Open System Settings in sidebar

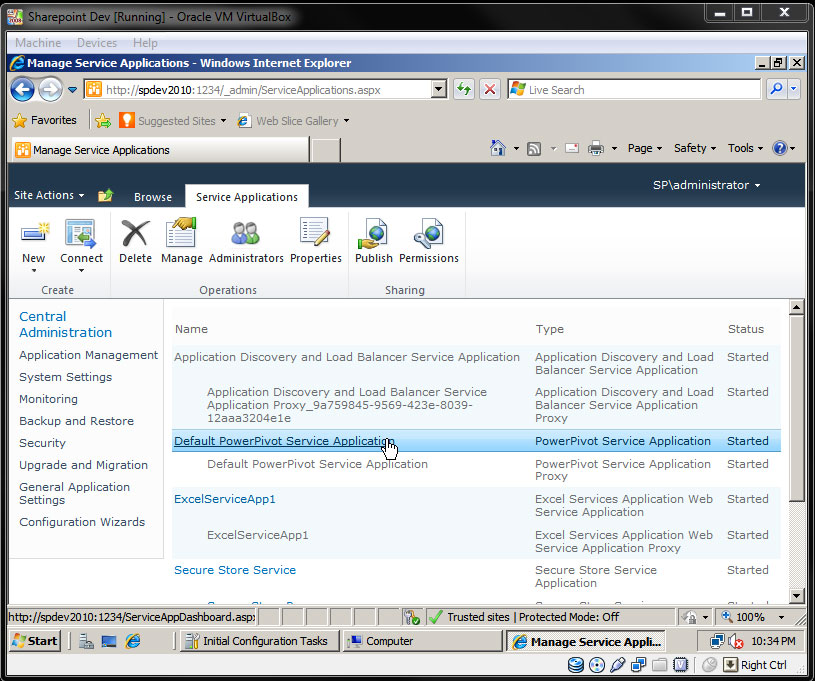(x=65, y=377)
